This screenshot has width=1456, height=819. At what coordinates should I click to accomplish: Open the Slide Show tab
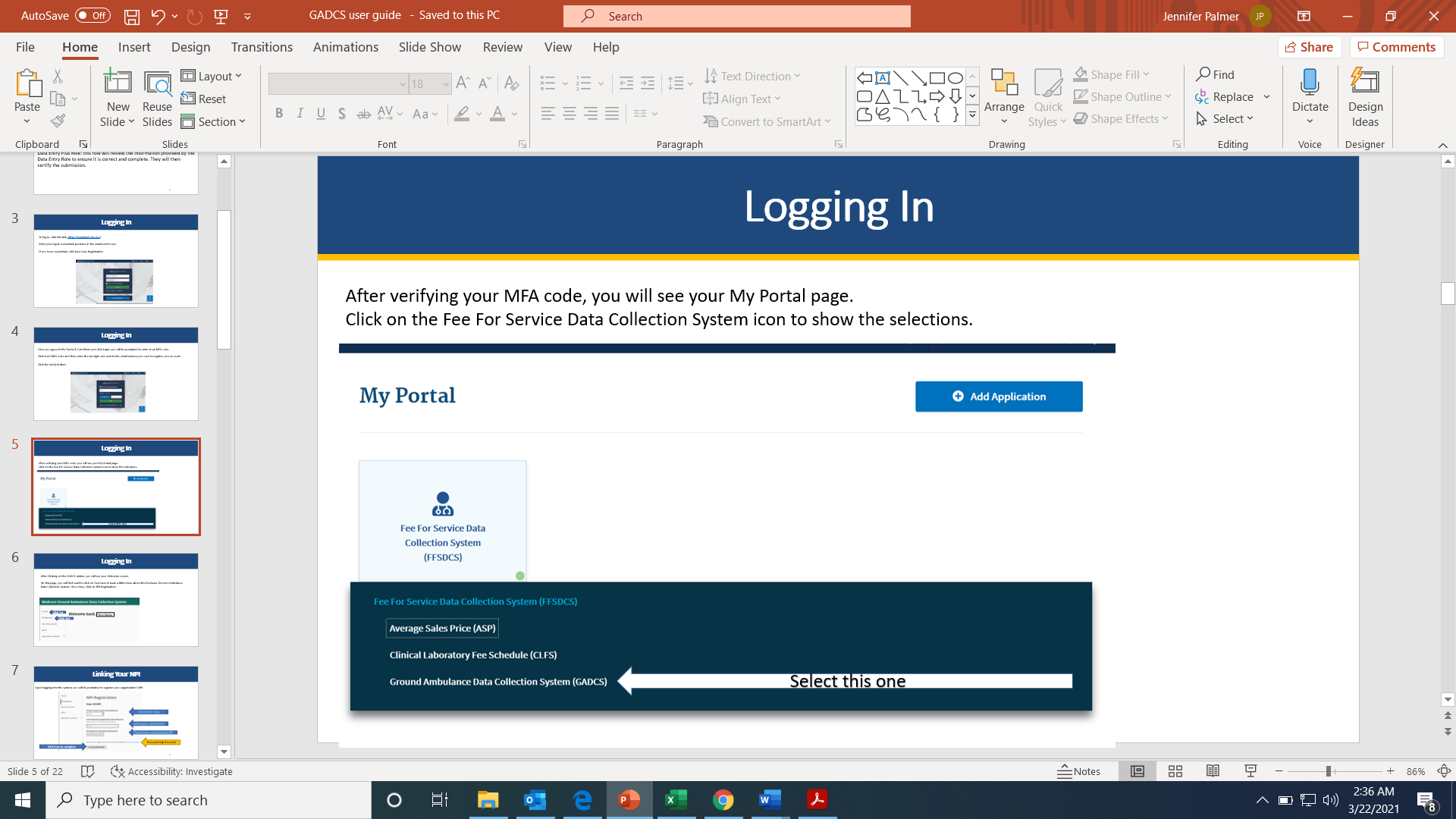click(x=429, y=47)
